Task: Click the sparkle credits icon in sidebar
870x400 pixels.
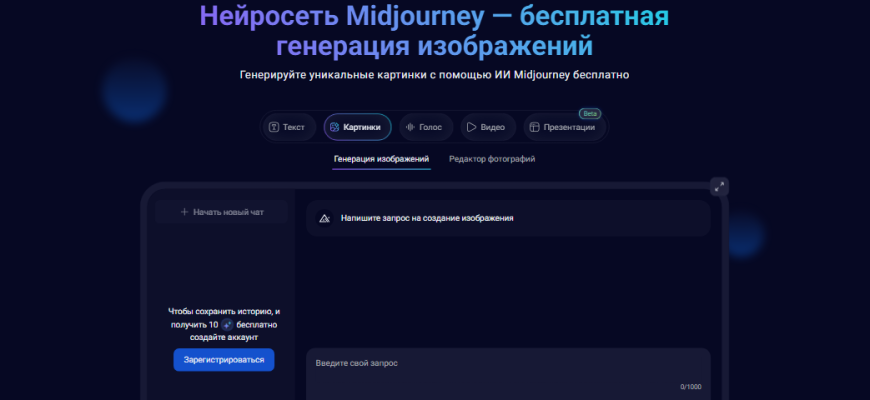Action: point(227,325)
